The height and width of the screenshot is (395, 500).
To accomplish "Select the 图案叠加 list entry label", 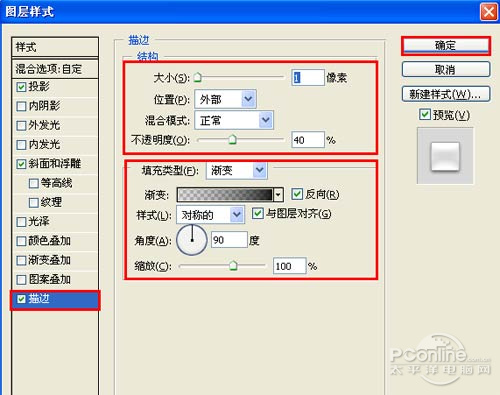I will (49, 279).
